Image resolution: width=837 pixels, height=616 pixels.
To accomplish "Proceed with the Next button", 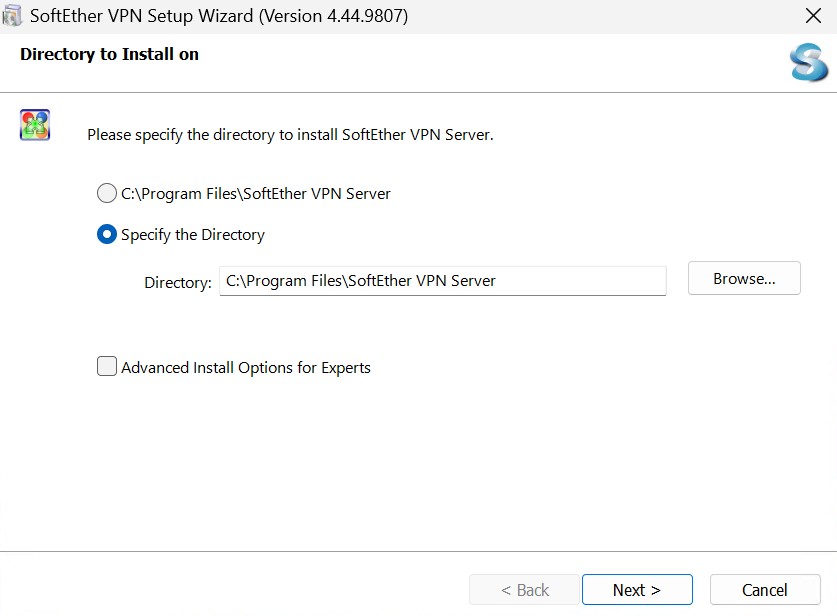I will (636, 590).
